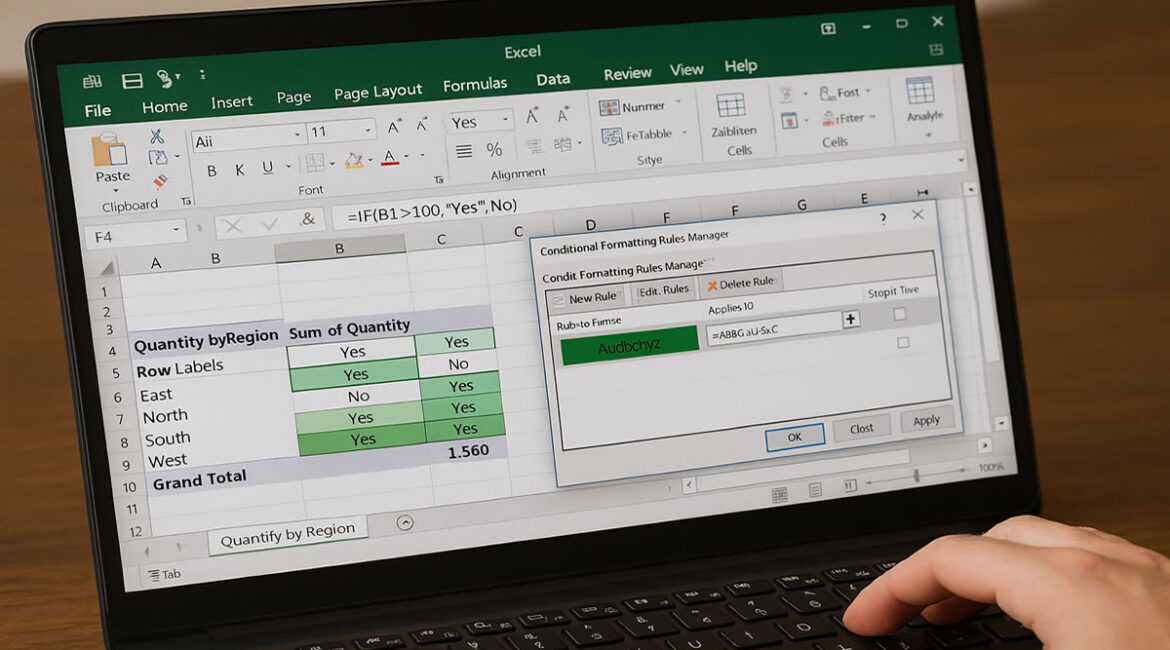Click the underline U icon

click(x=267, y=167)
